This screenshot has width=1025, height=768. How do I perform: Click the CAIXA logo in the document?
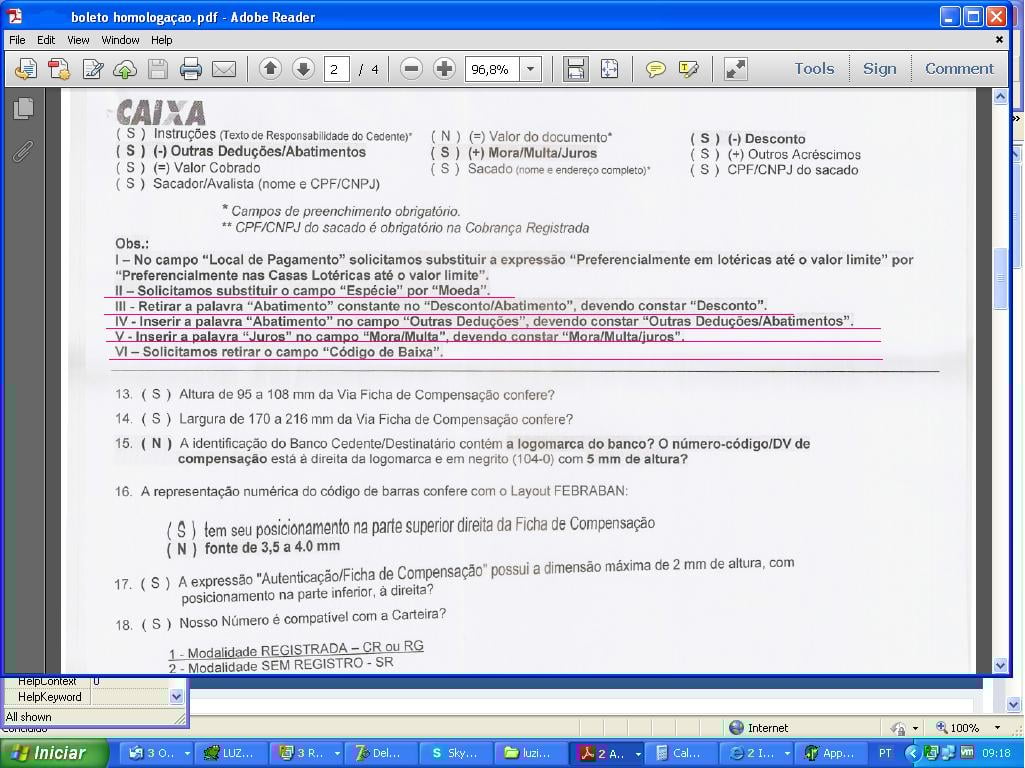tap(161, 112)
